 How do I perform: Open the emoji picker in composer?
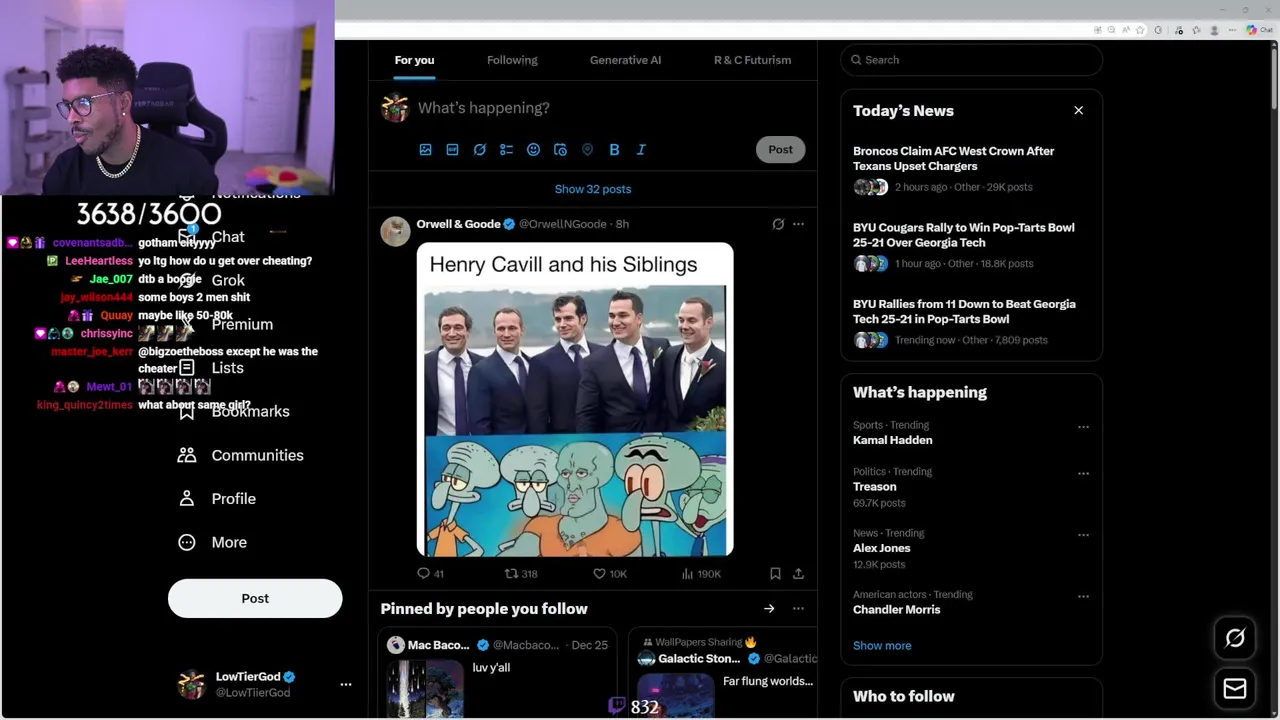click(533, 150)
